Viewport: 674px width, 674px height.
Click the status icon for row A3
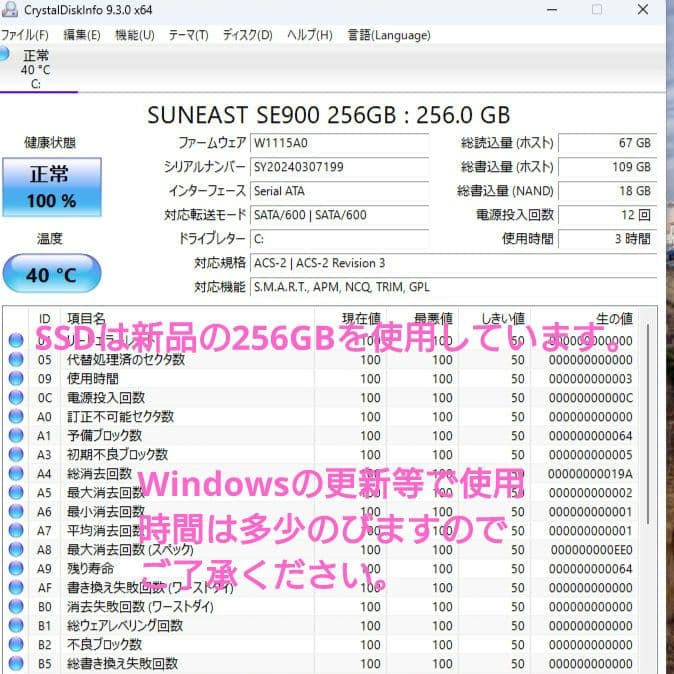tap(16, 454)
